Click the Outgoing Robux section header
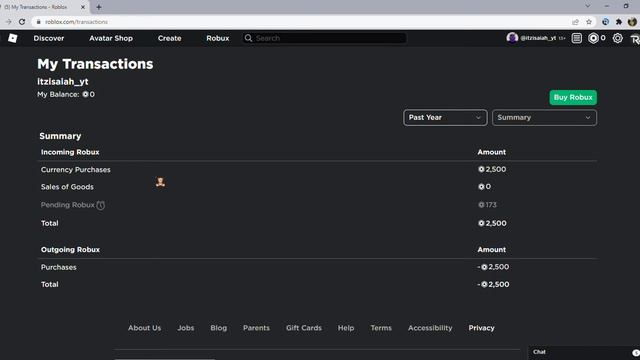 click(70, 249)
